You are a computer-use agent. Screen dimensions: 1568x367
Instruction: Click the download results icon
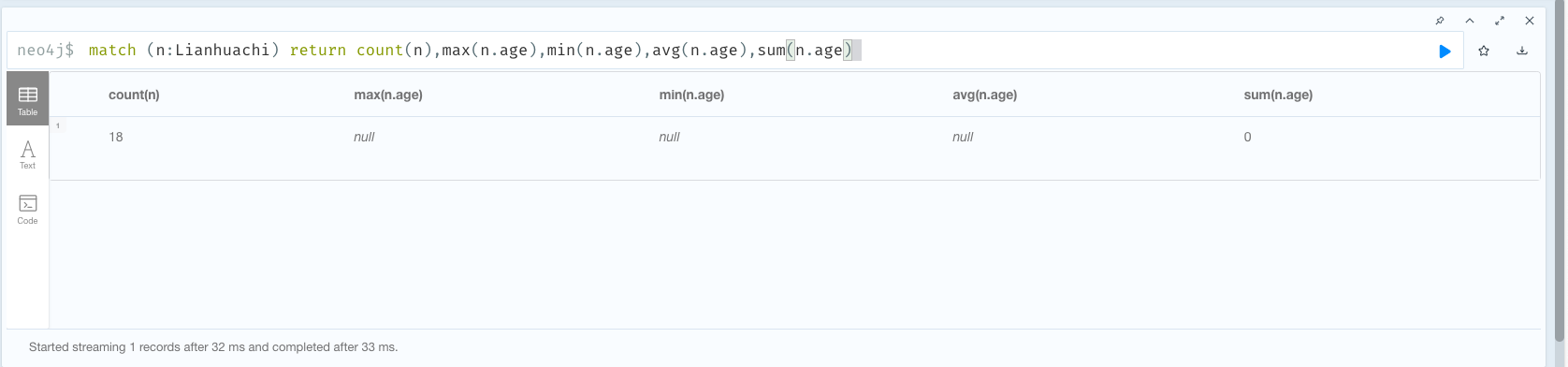point(1522,51)
